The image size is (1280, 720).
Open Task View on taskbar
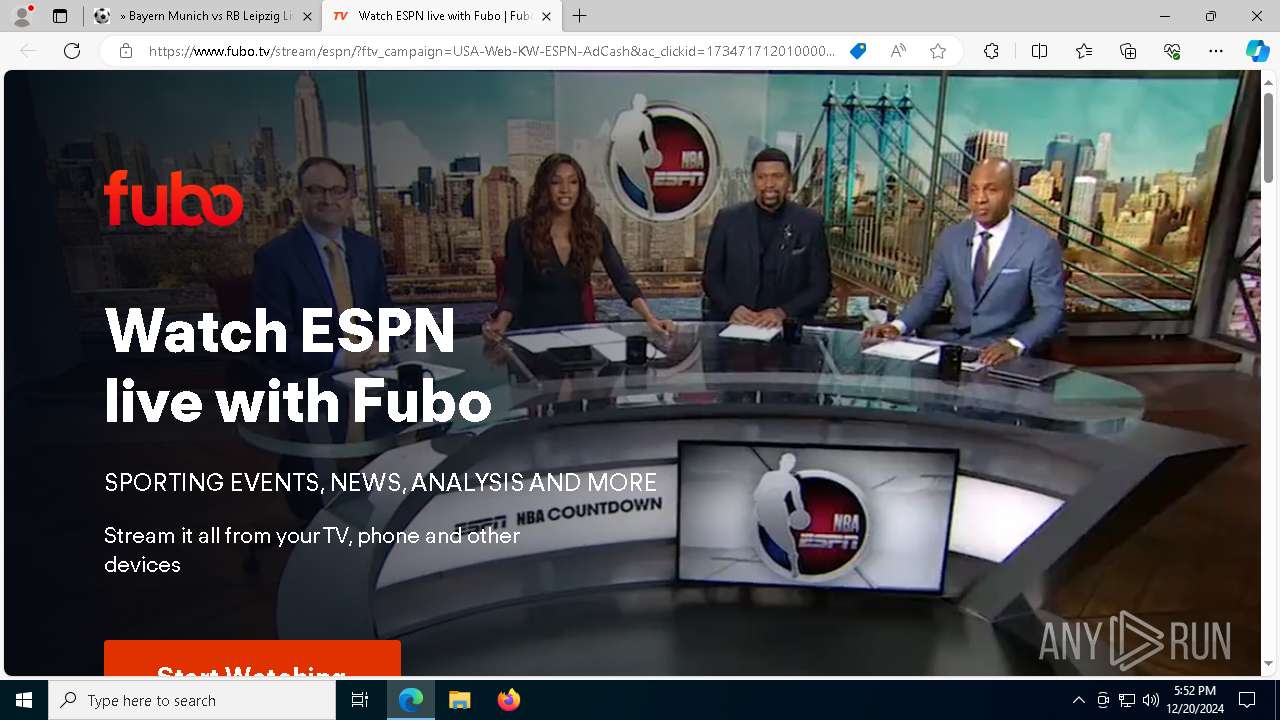(360, 700)
